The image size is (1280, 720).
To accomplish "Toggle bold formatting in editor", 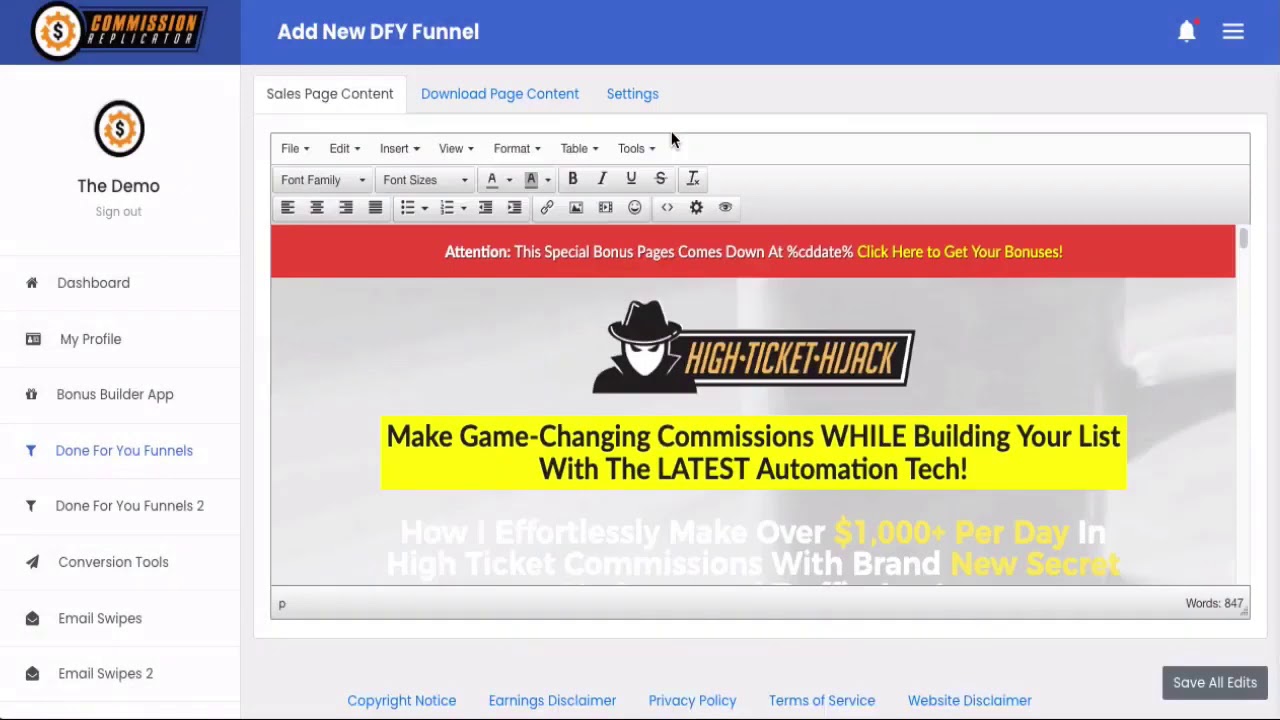I will [x=573, y=179].
